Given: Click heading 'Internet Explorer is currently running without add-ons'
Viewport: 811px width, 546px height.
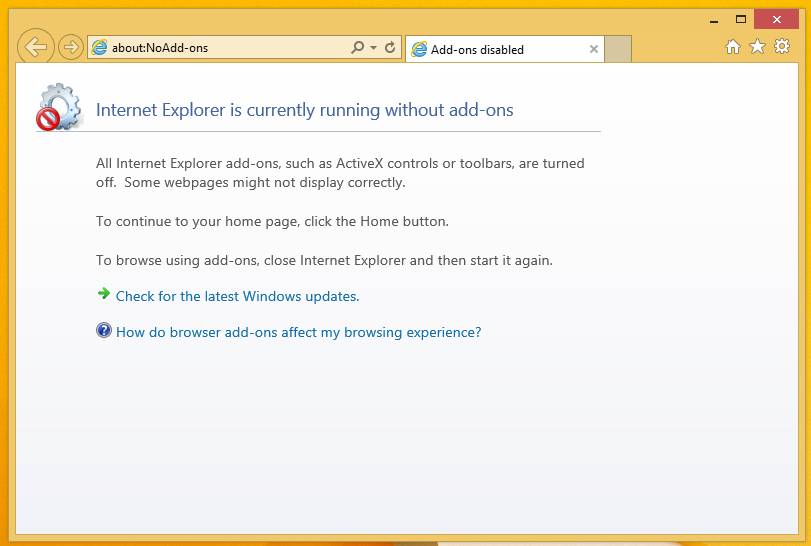Looking at the screenshot, I should tap(305, 110).
